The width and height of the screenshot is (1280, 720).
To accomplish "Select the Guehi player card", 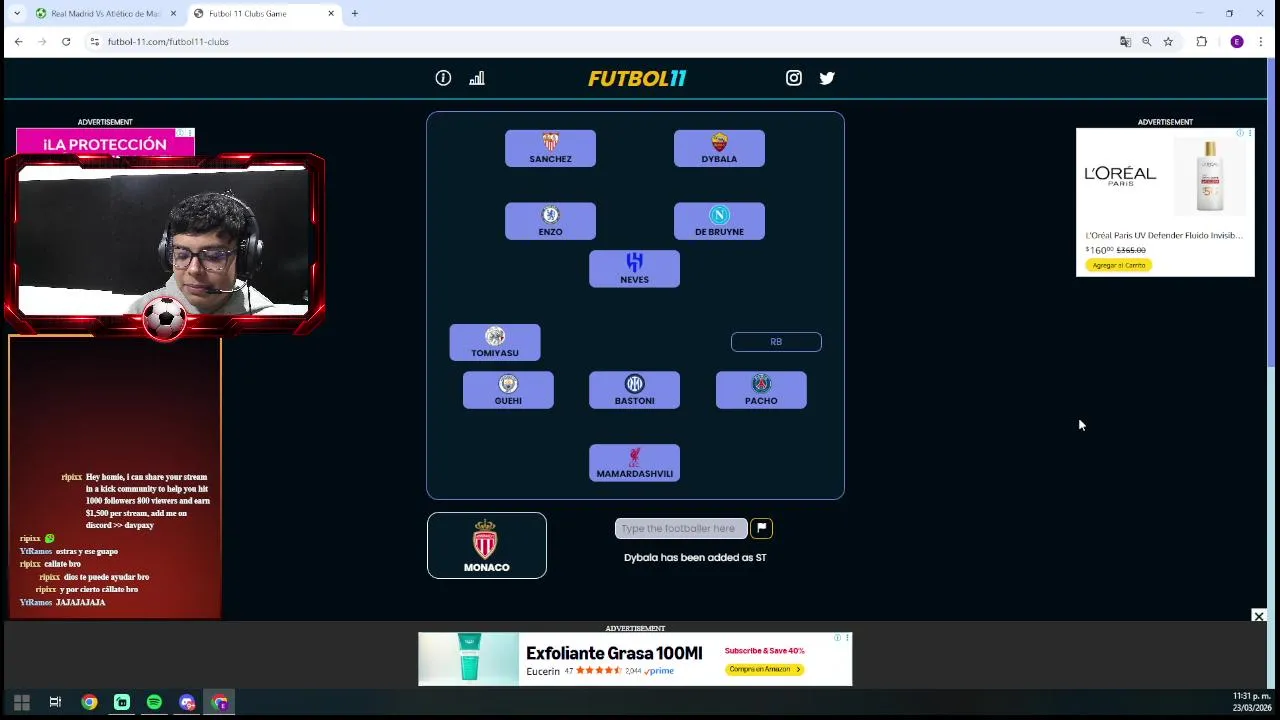I will 508,390.
